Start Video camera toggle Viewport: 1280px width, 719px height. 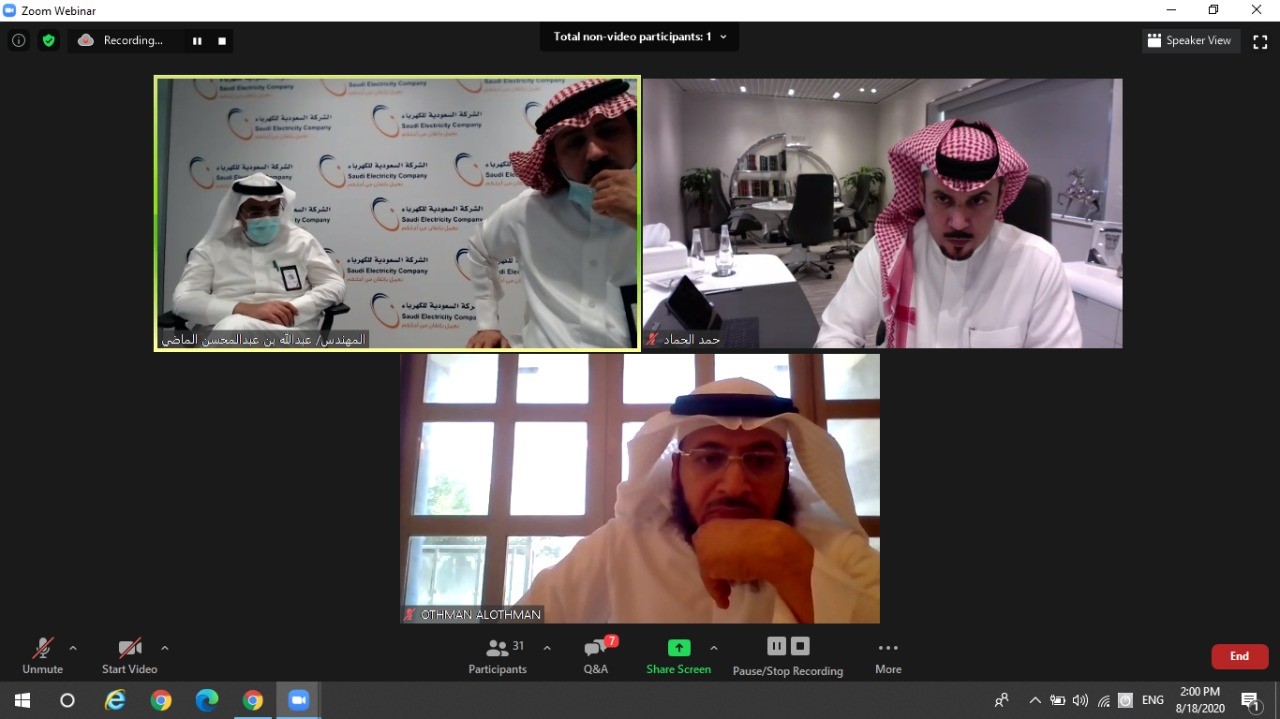pyautogui.click(x=130, y=657)
